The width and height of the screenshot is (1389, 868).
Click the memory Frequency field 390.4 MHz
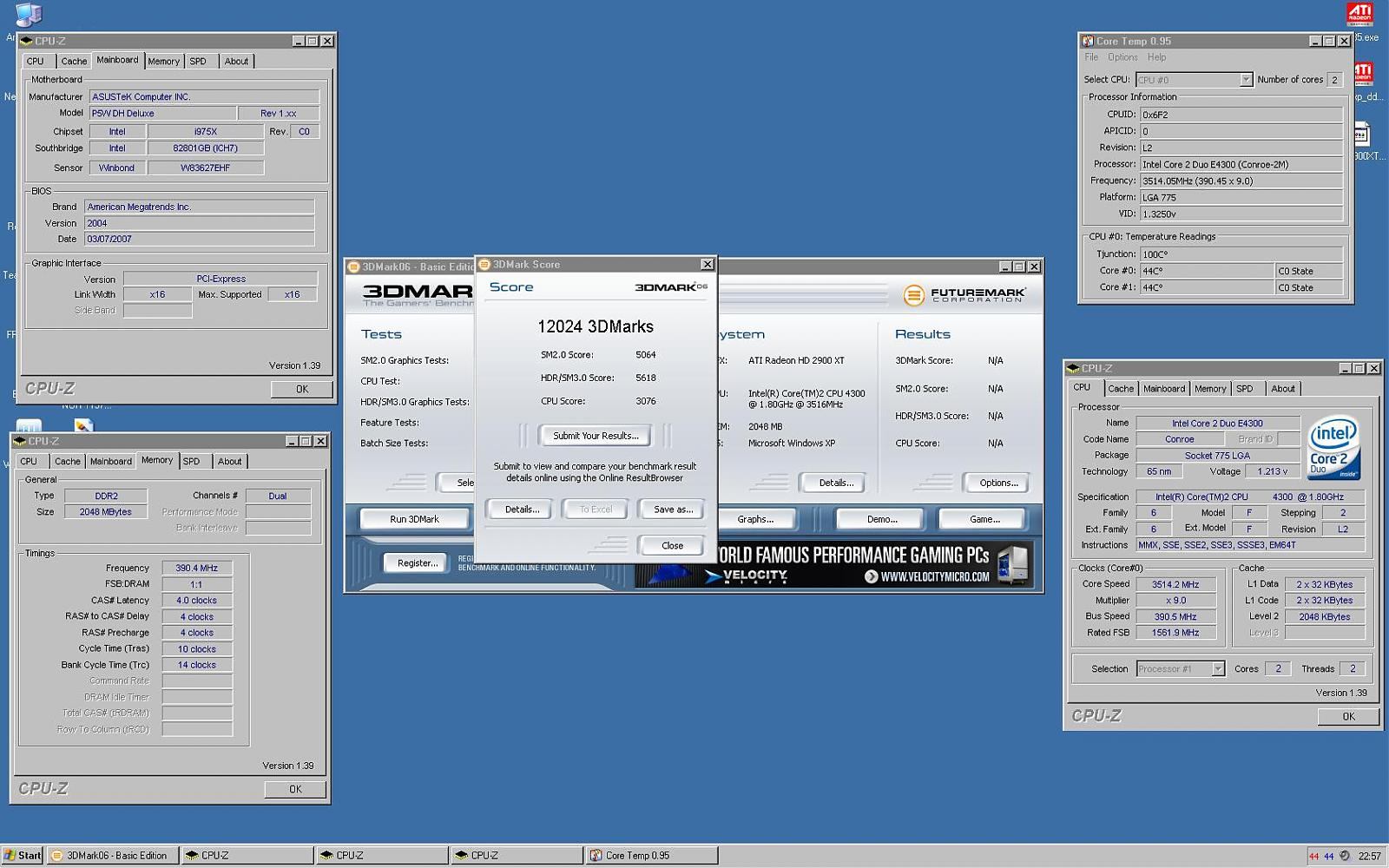point(197,568)
